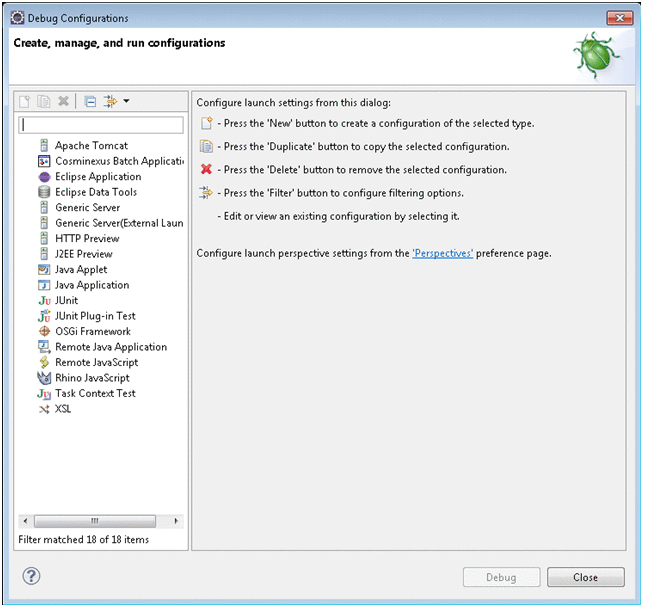Image resolution: width=645 pixels, height=609 pixels.
Task: Select the J2EE Preview label
Action: pos(84,254)
